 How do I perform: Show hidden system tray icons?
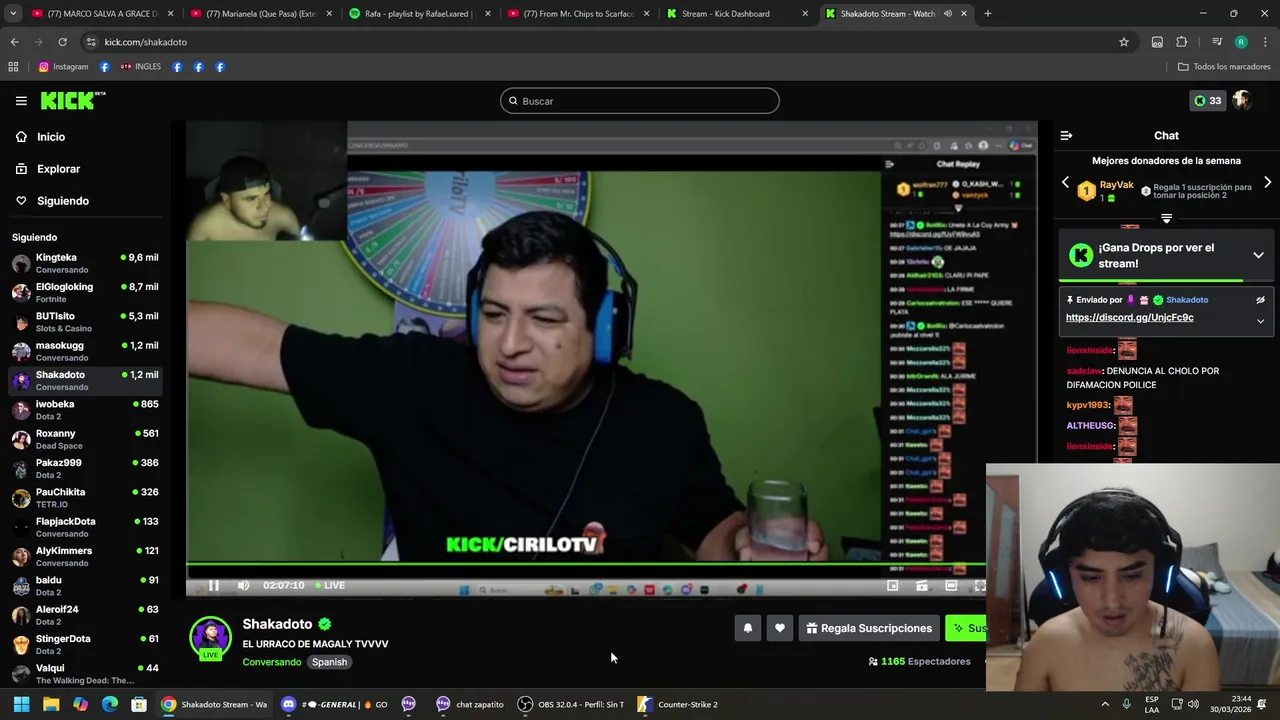(x=1105, y=704)
